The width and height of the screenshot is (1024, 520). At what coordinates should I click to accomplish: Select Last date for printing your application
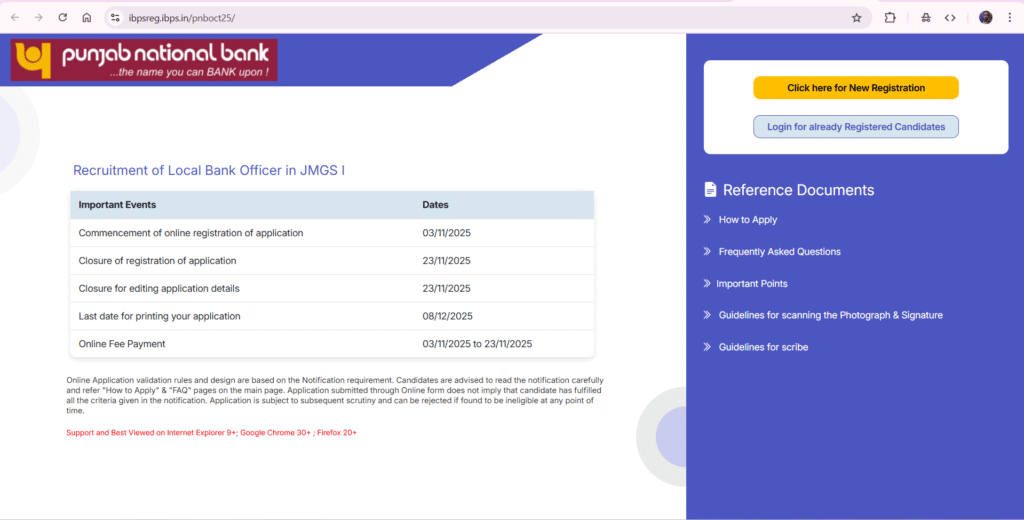point(159,316)
